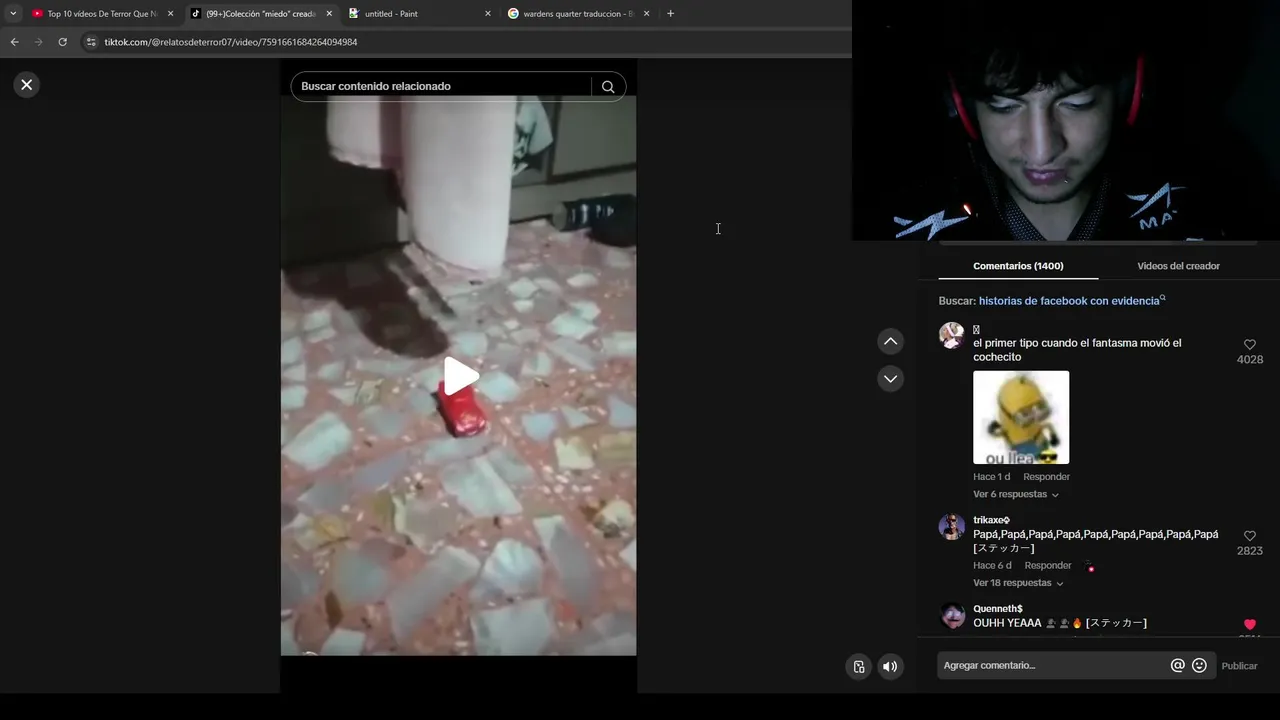This screenshot has height=720, width=1280.
Task: Expand 'Ver 6 respuestas'
Action: 1016,494
